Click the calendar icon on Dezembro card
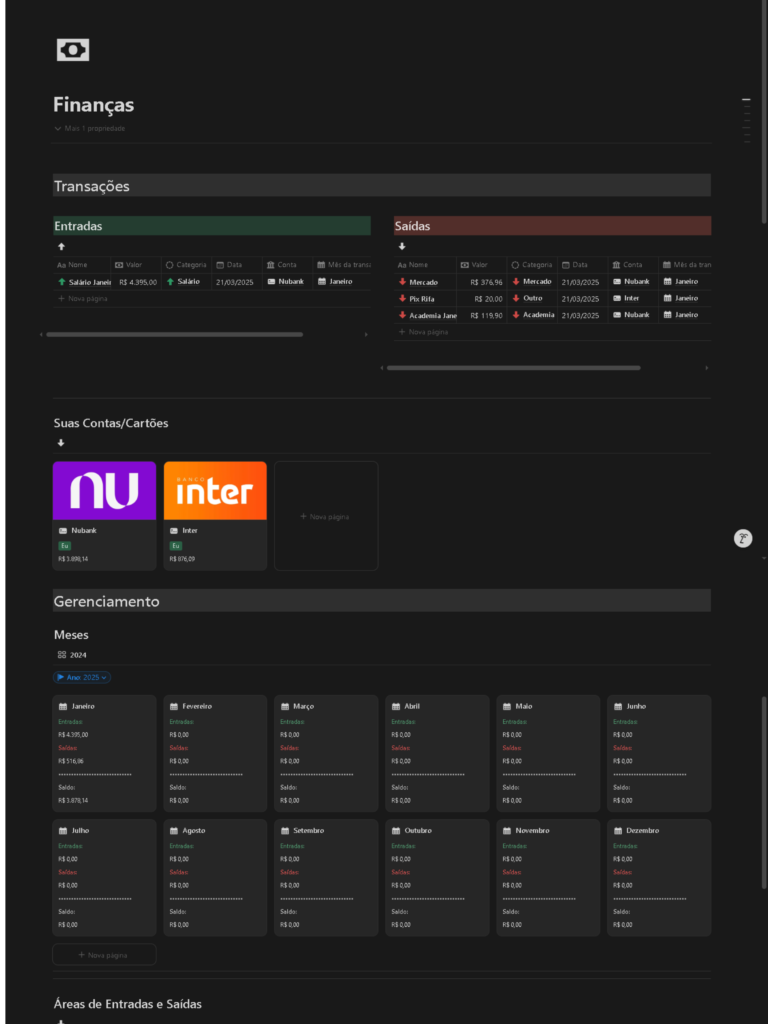This screenshot has width=768, height=1024. (x=617, y=830)
